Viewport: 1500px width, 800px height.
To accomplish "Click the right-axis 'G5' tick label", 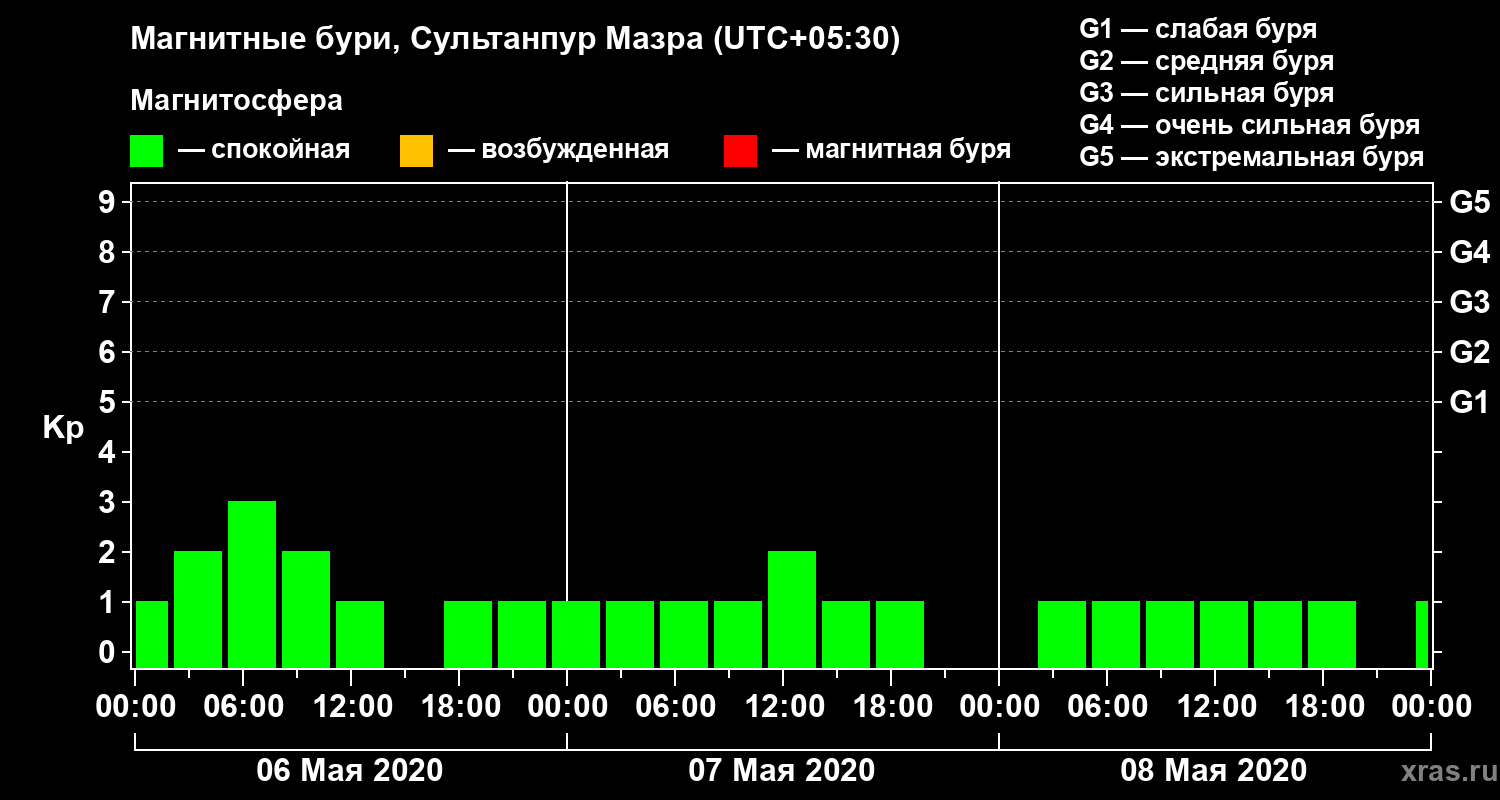I will [1470, 203].
